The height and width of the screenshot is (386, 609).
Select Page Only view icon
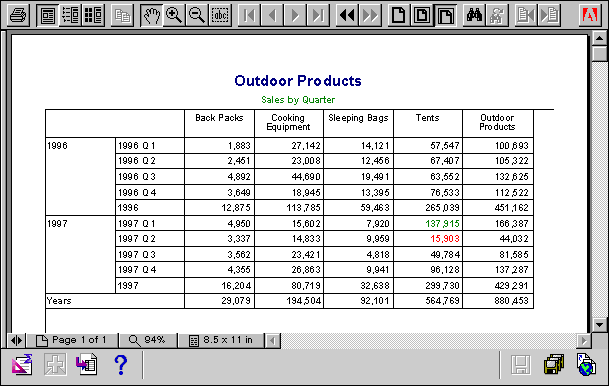tap(48, 16)
